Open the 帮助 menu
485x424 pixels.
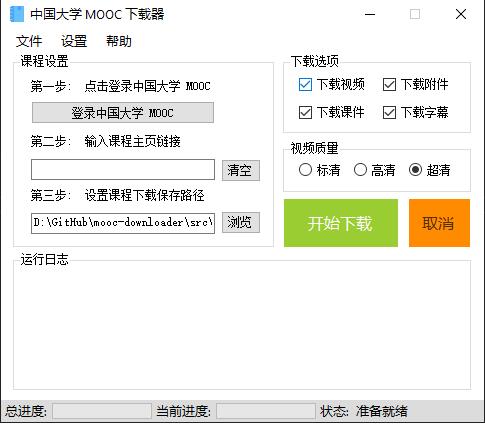tap(118, 41)
